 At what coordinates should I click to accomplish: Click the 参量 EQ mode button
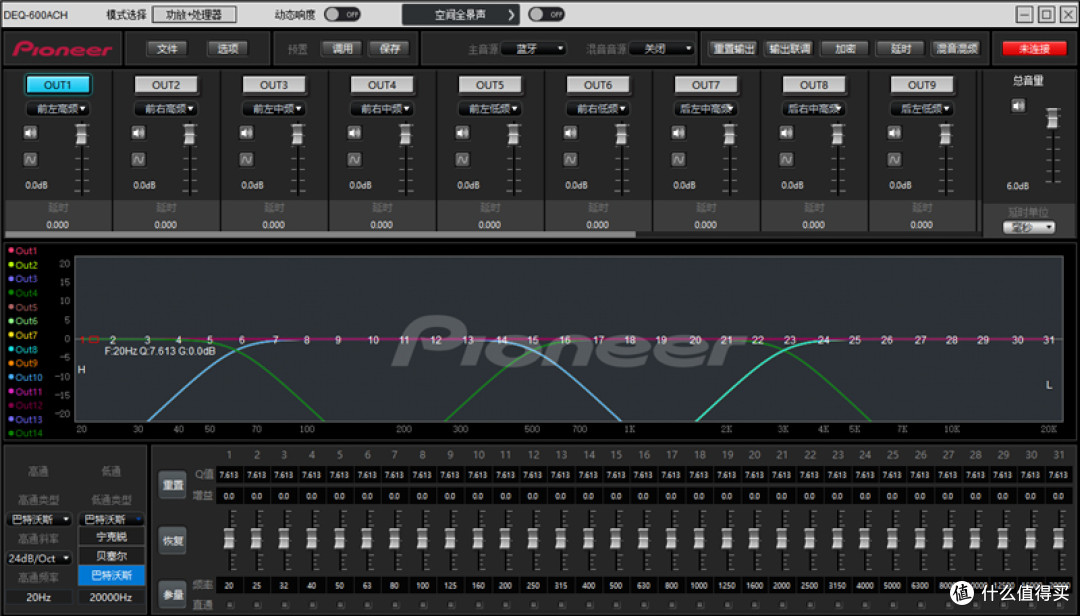pos(173,594)
